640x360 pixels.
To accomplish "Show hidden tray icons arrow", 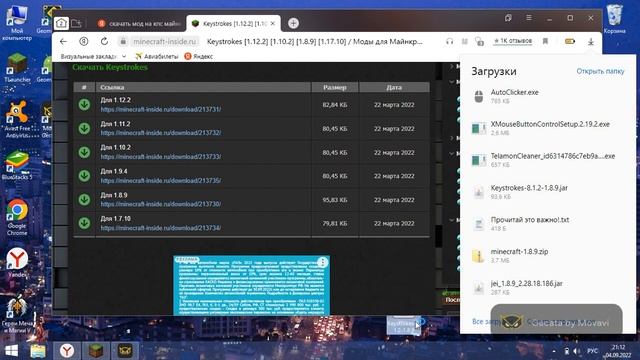I will pyautogui.click(x=554, y=351).
